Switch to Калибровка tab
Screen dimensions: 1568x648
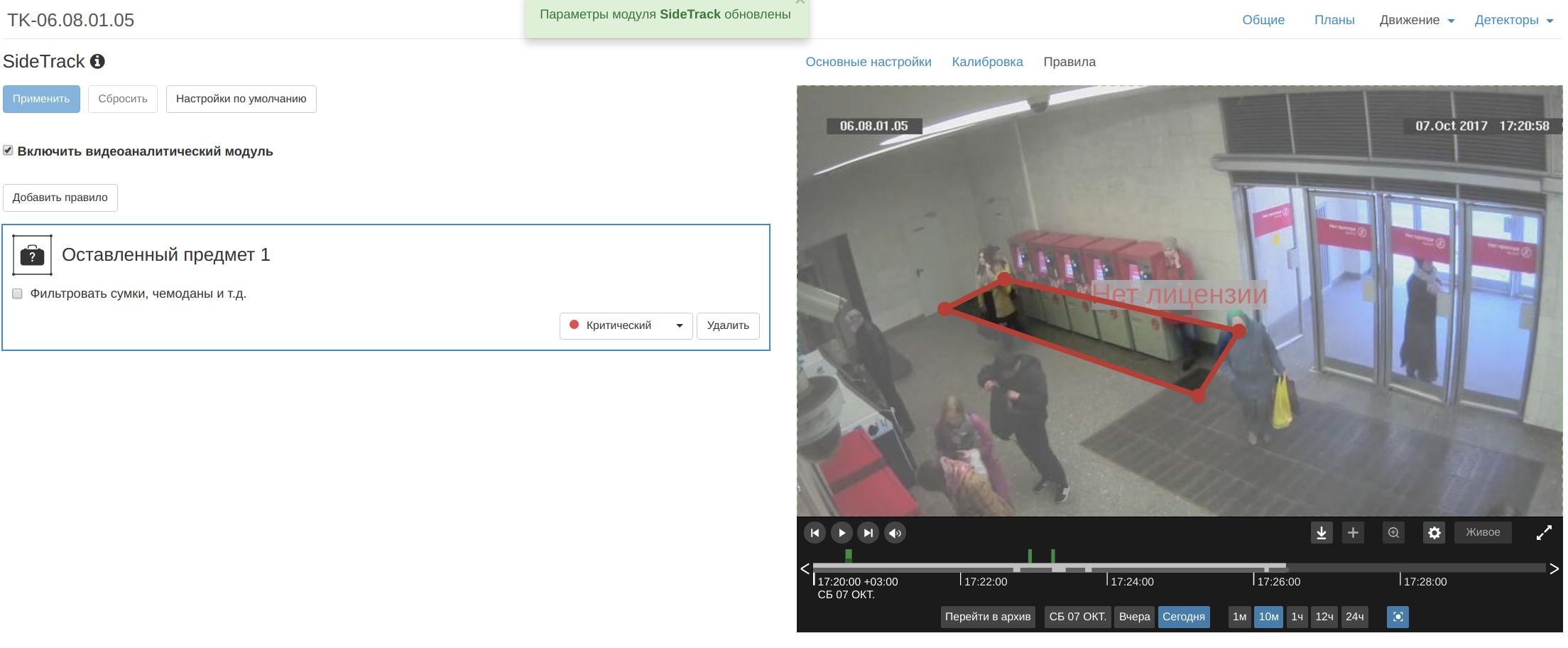(987, 62)
